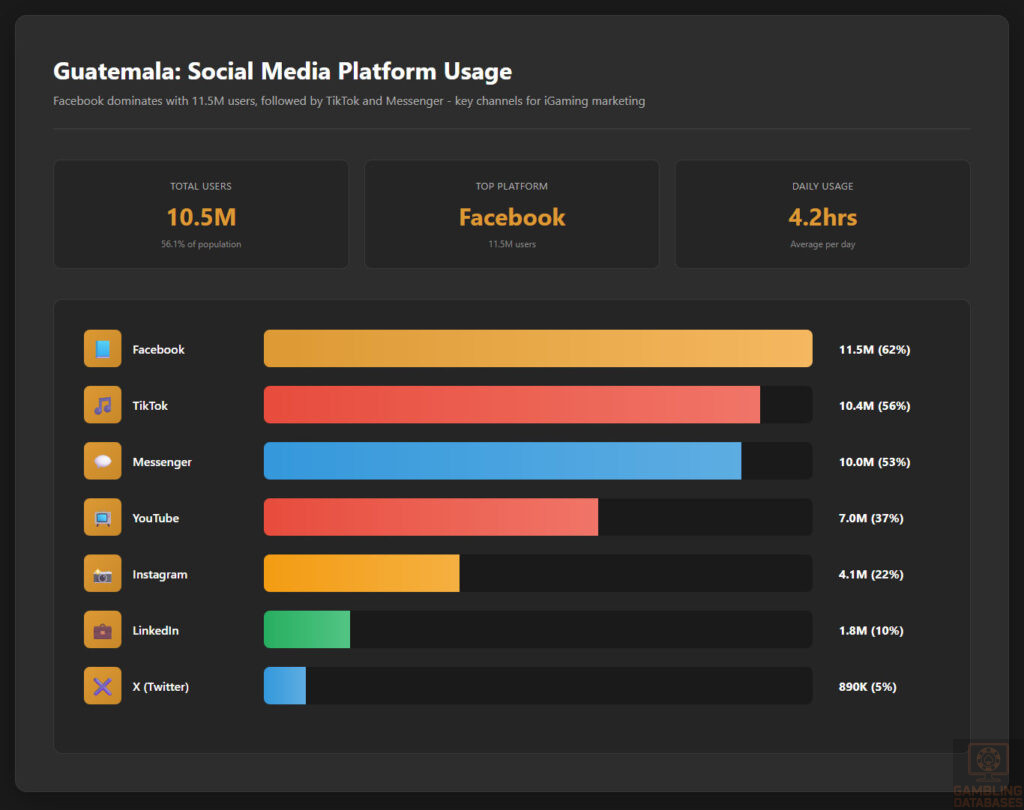Select the Facebook platform icon
The image size is (1024, 810).
point(102,348)
